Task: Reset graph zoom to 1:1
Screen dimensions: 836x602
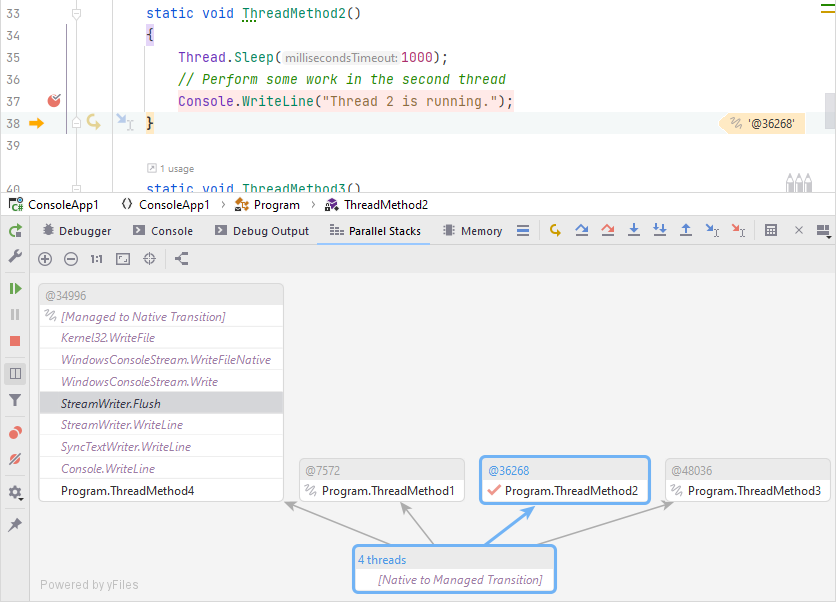Action: 97,258
